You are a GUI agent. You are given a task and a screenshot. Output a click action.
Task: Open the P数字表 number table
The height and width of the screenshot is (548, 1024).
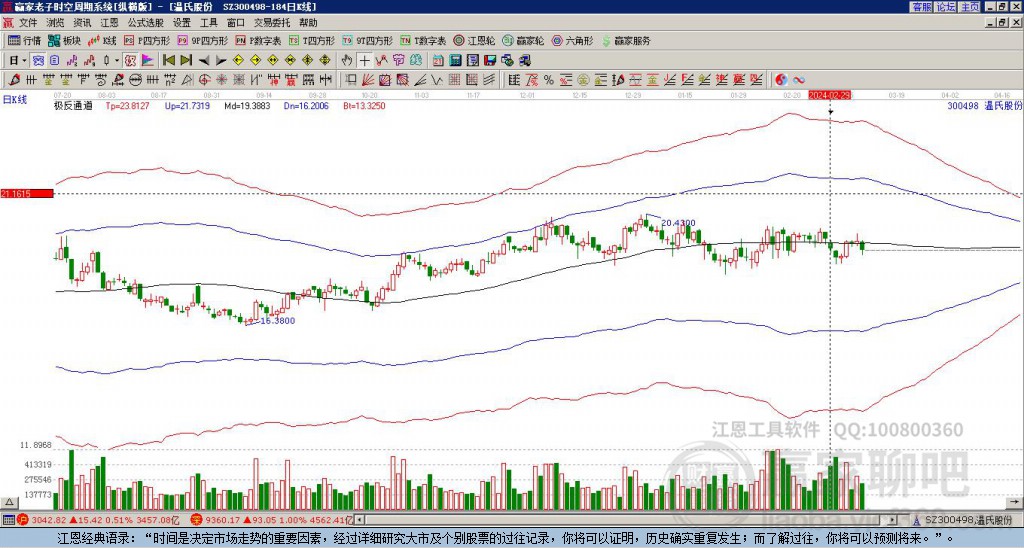pos(259,40)
